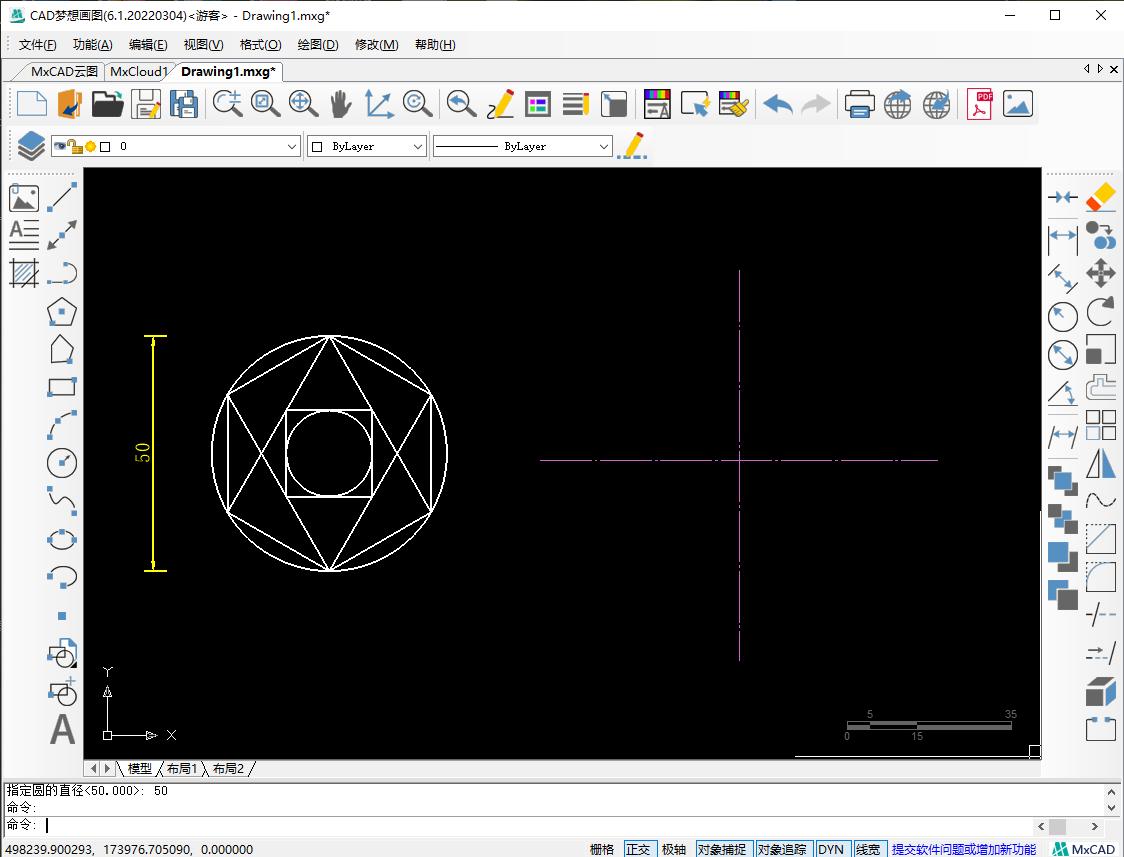Enable 对象捕捉 object snap mode
The width and height of the screenshot is (1124, 857).
(x=722, y=848)
